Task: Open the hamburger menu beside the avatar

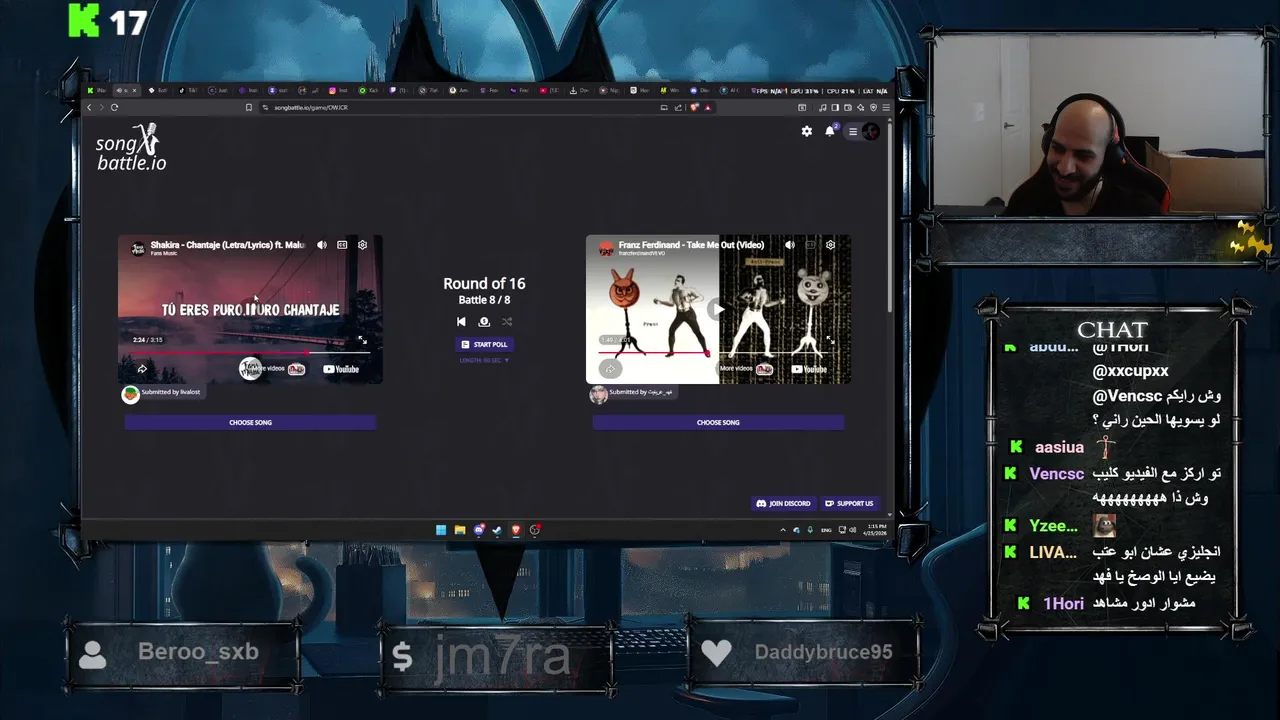Action: pos(852,131)
